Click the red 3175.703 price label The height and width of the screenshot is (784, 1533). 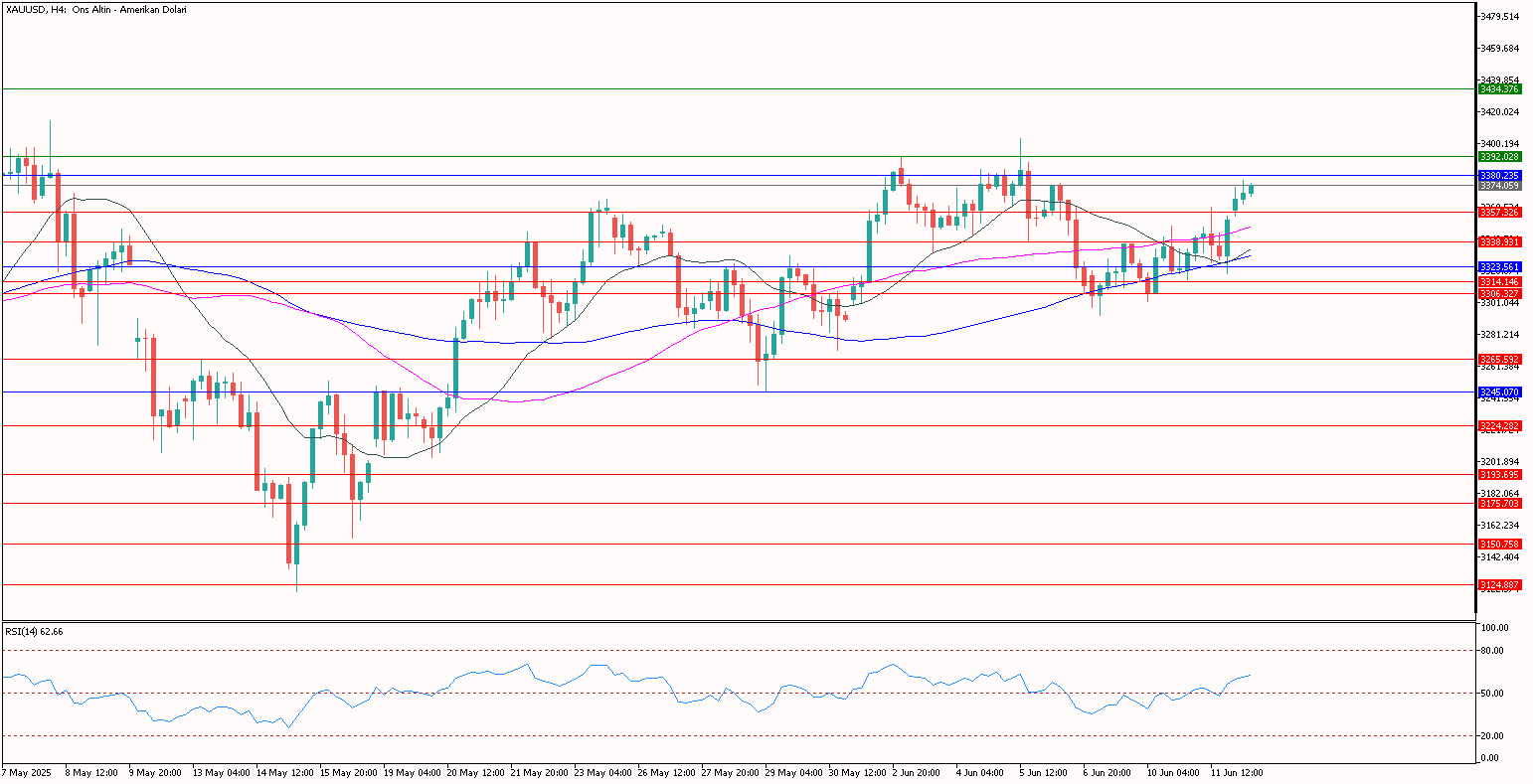click(x=1499, y=504)
